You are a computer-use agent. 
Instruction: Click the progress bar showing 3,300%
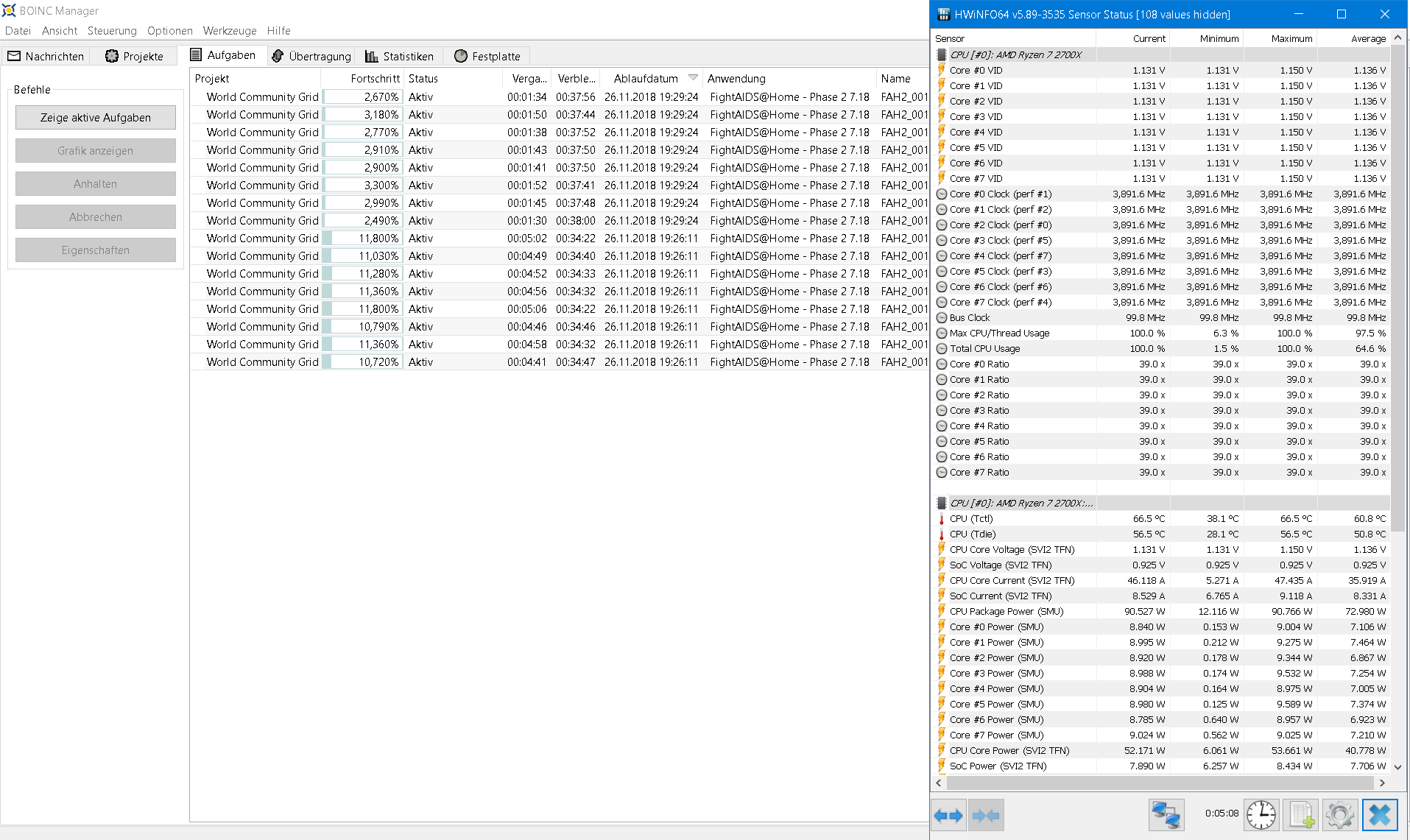(x=363, y=186)
